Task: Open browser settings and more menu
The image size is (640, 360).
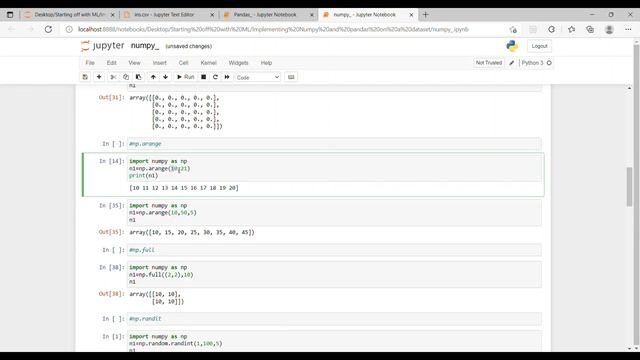Action: tap(628, 29)
